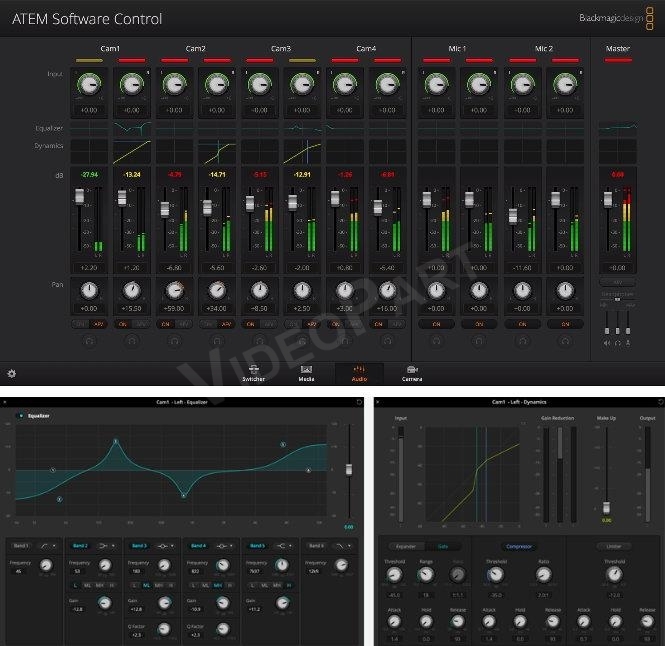The height and width of the screenshot is (646, 665).
Task: Toggle ON for Mic 2 right channel
Action: point(565,324)
